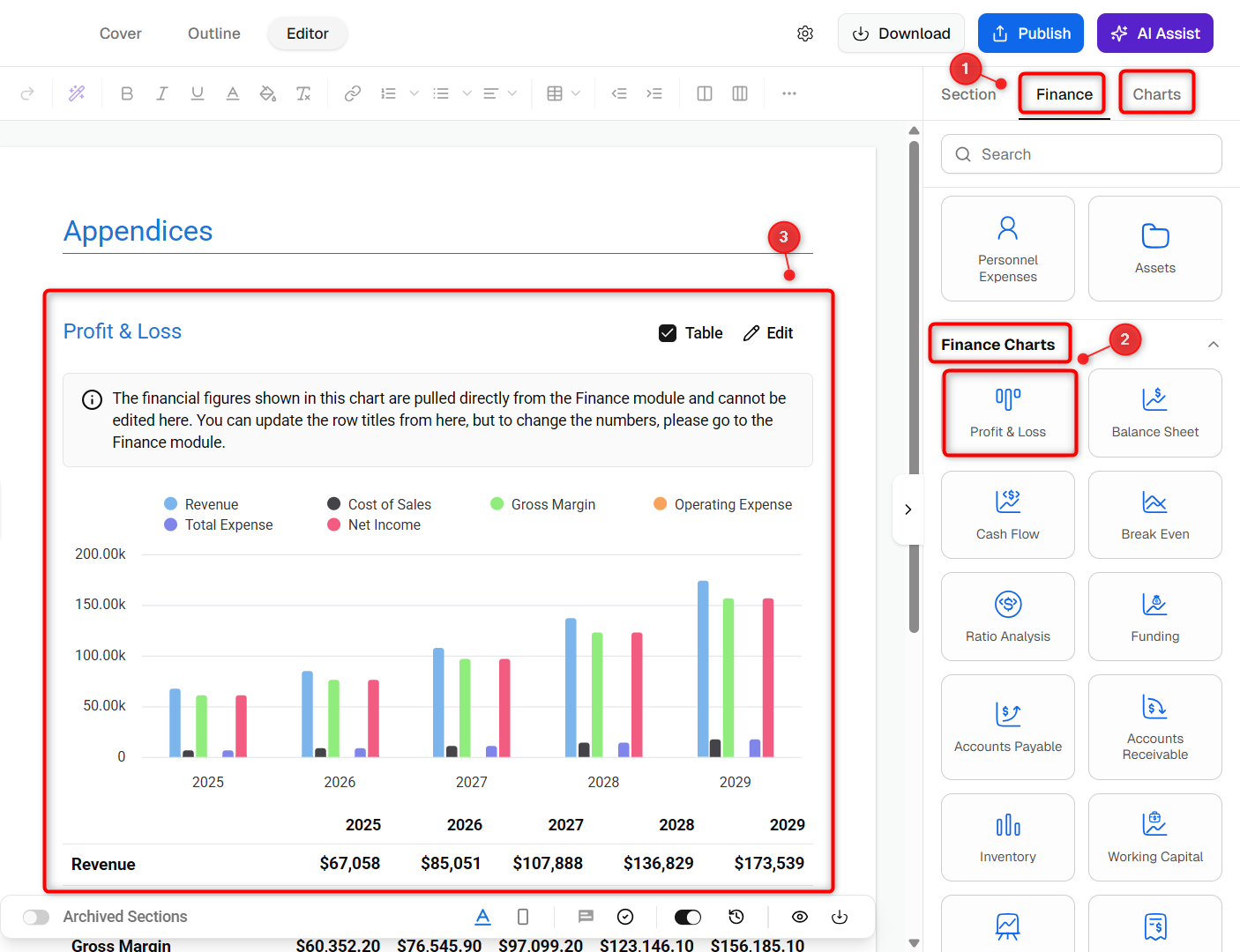Image resolution: width=1240 pixels, height=952 pixels.
Task: Collapse the Finance Charts section
Action: click(x=1214, y=345)
